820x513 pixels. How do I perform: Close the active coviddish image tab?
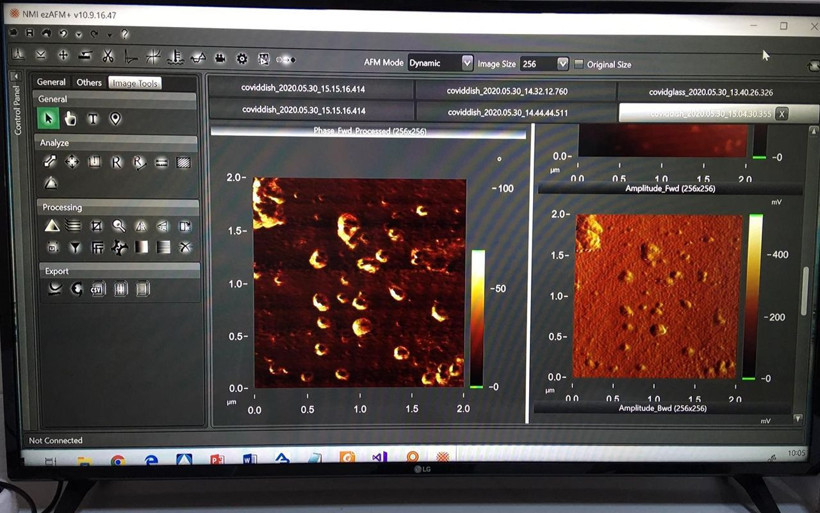pos(782,114)
